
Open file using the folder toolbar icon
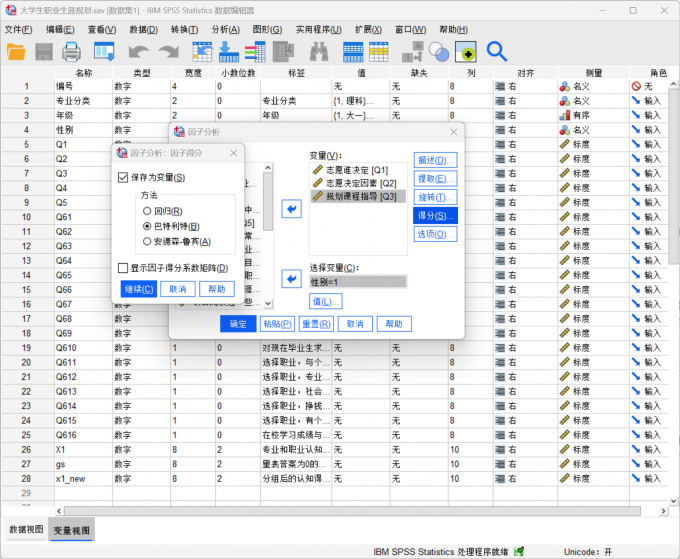tap(16, 52)
